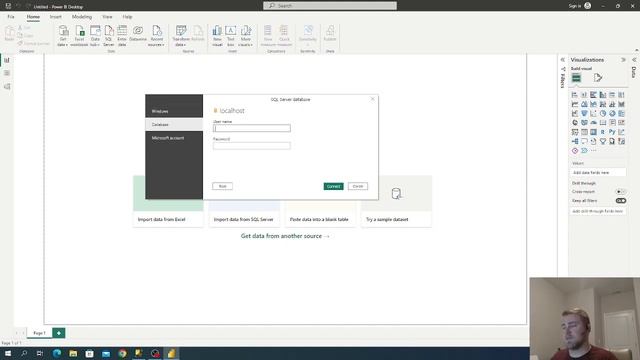This screenshot has width=640, height=360.
Task: Pick the Q&A speech bubble visual
Action: tap(584, 141)
